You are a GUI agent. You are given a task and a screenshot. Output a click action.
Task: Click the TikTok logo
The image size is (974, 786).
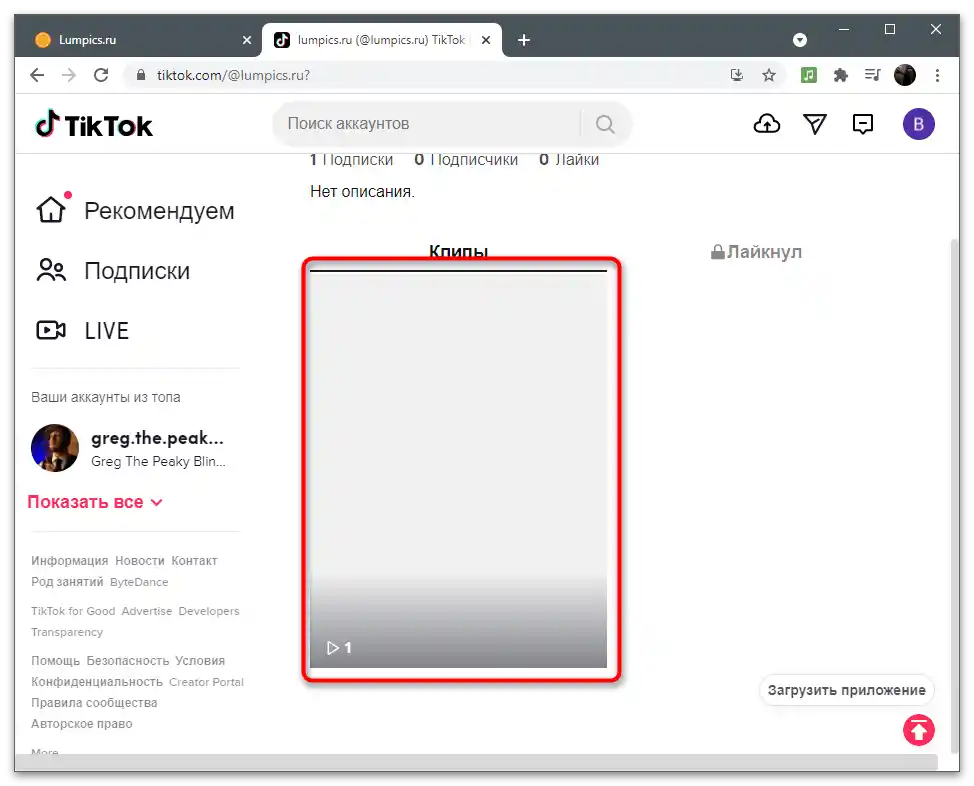tap(94, 124)
